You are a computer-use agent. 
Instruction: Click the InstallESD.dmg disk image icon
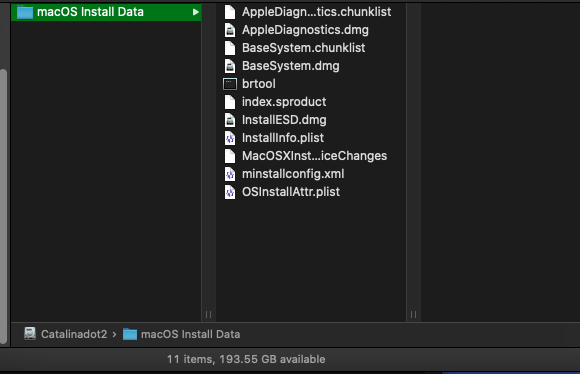point(230,120)
